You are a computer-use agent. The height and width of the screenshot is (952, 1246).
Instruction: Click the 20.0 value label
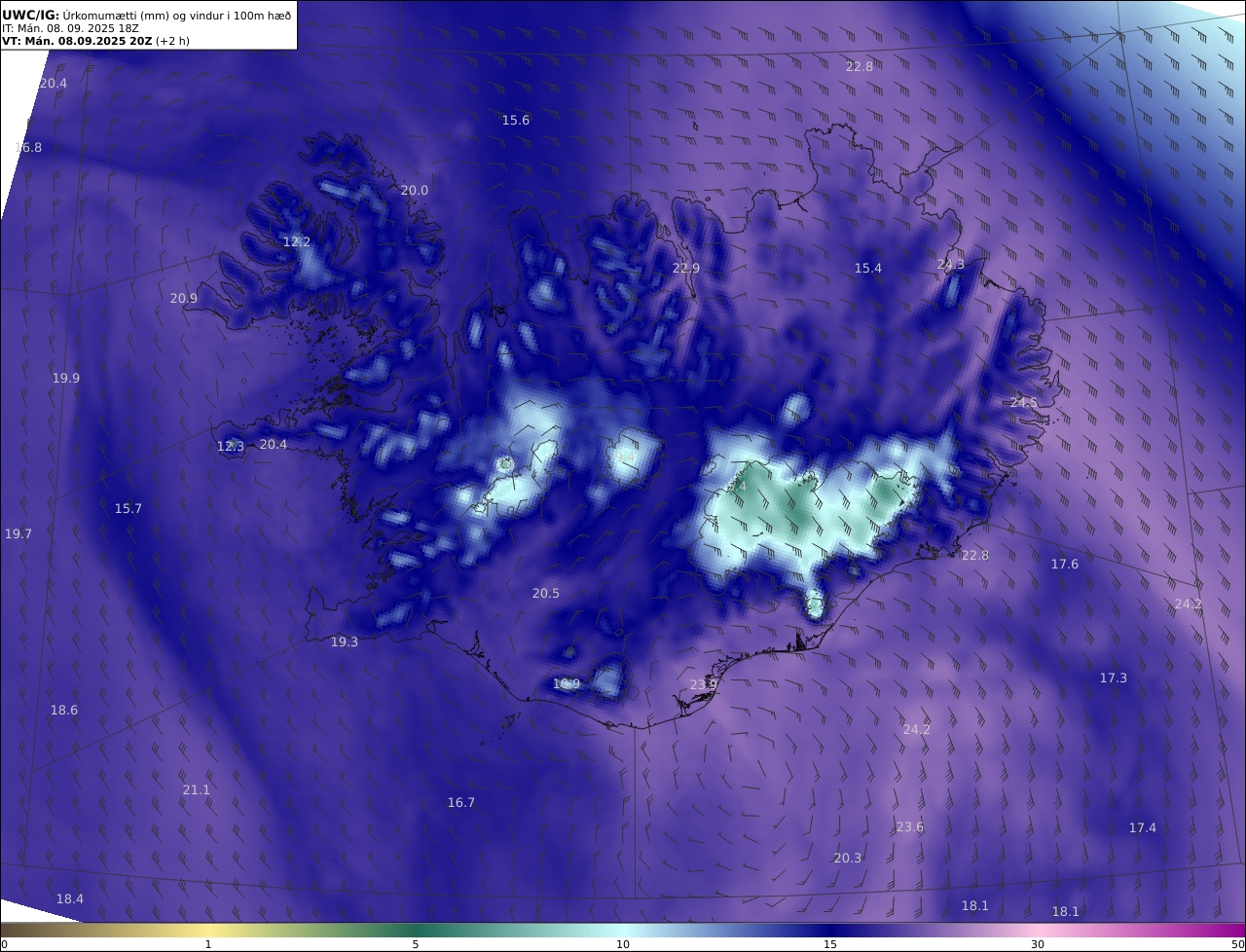415,191
